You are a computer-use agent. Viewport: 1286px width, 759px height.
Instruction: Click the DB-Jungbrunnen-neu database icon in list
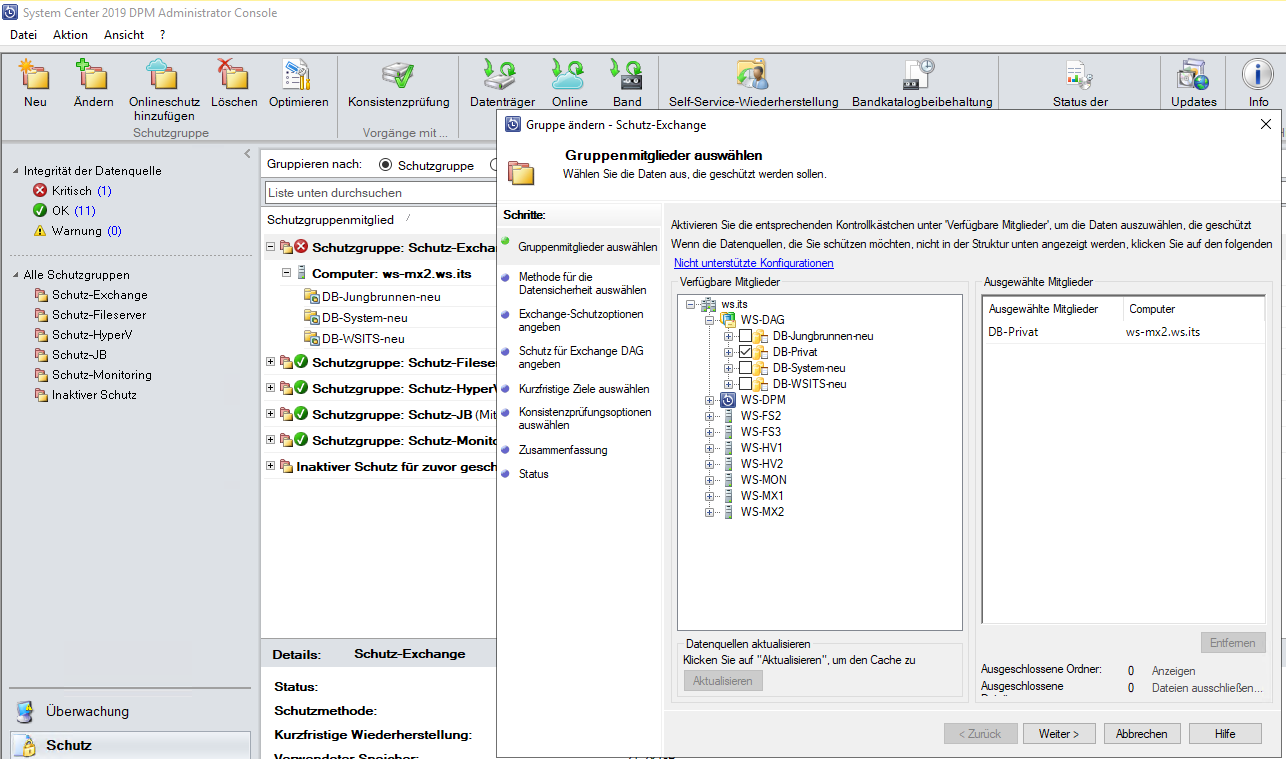click(x=312, y=296)
